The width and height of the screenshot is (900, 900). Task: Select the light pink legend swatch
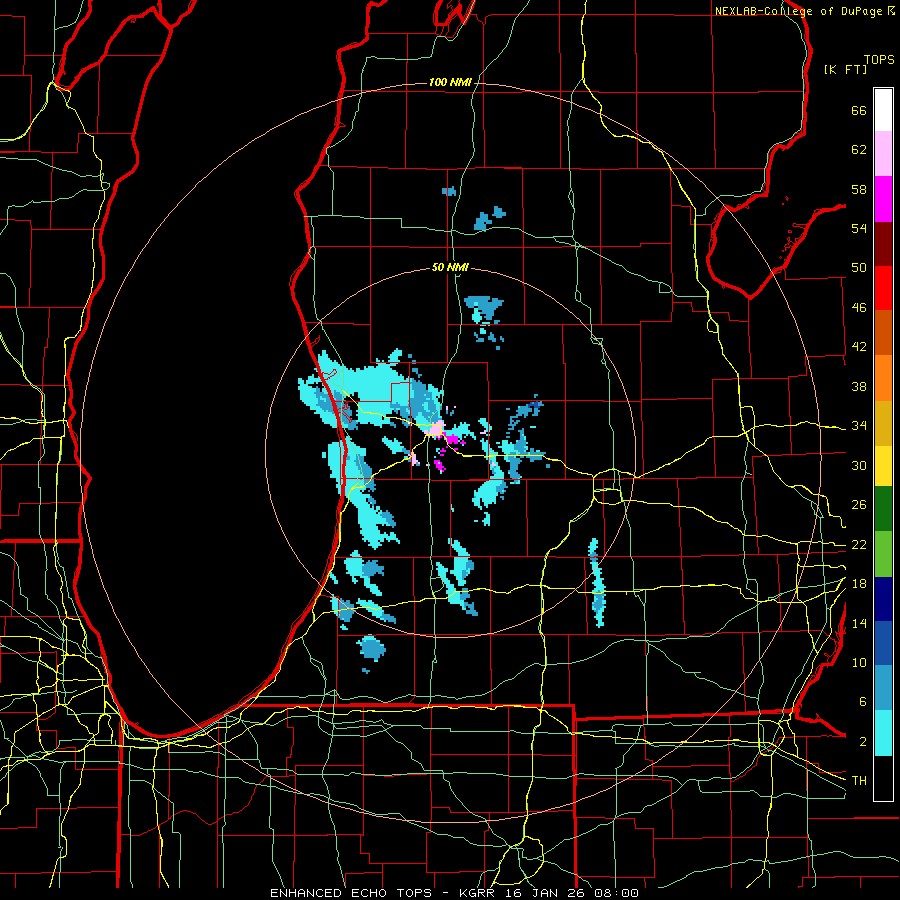(883, 154)
